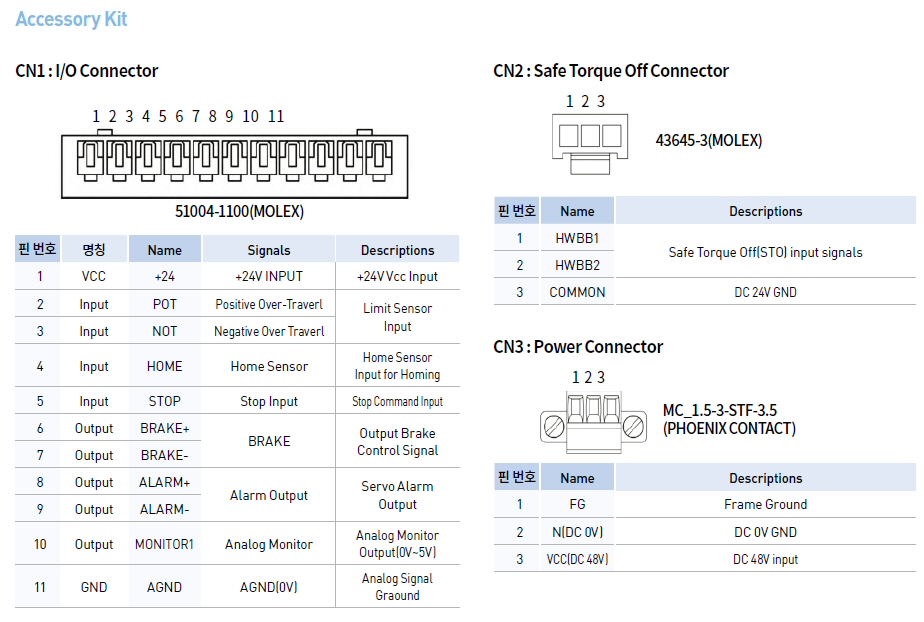The height and width of the screenshot is (622, 924).
Task: Click the 'Limit Sensor Input' description
Action: point(398,317)
